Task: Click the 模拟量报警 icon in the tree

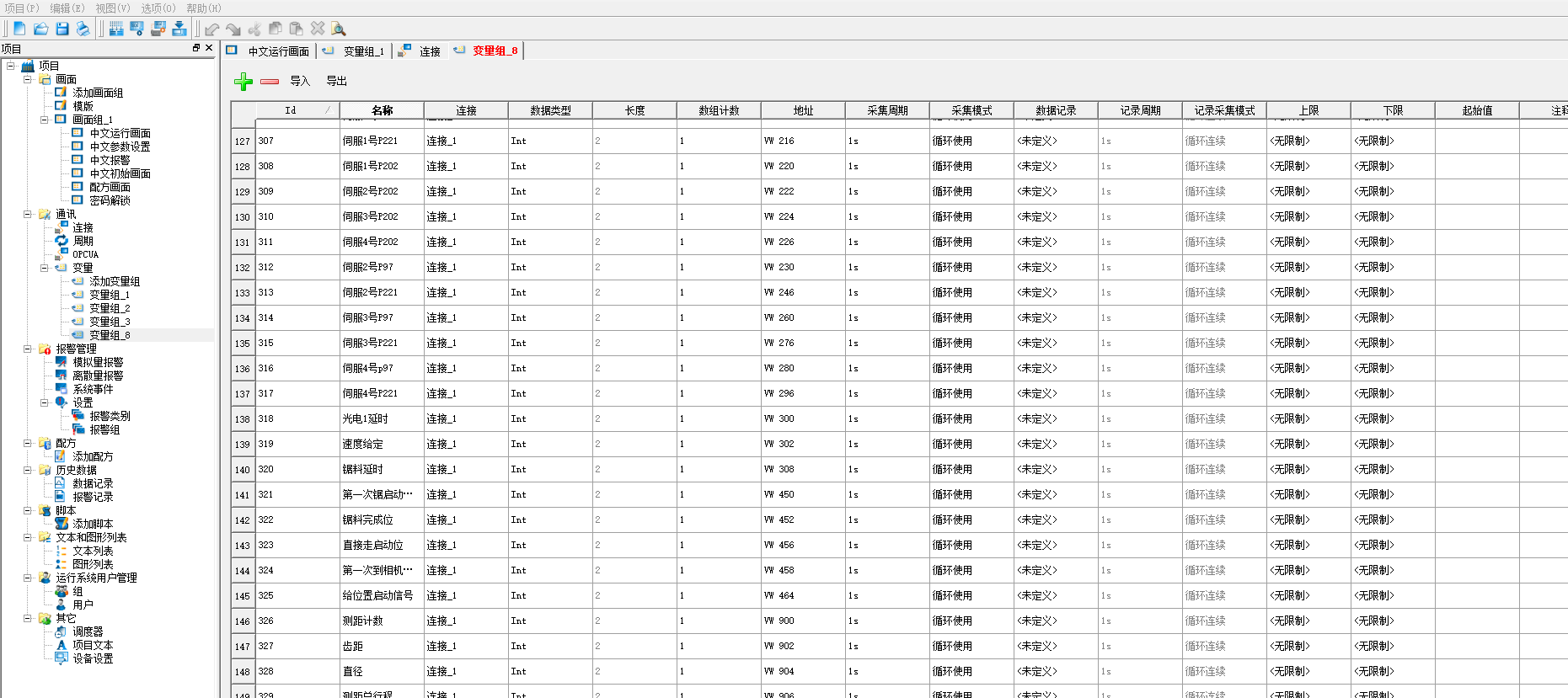Action: coord(62,362)
